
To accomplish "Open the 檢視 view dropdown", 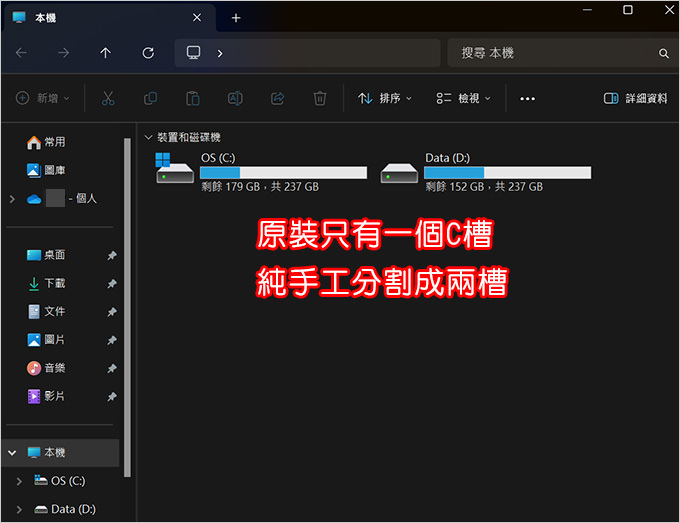I will point(463,98).
